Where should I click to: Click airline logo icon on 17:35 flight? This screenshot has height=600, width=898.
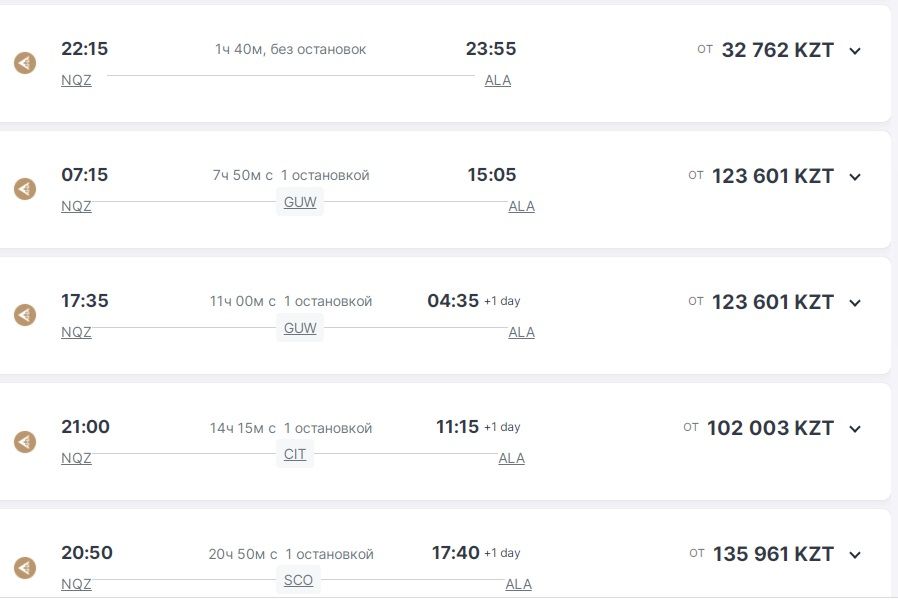(x=25, y=315)
